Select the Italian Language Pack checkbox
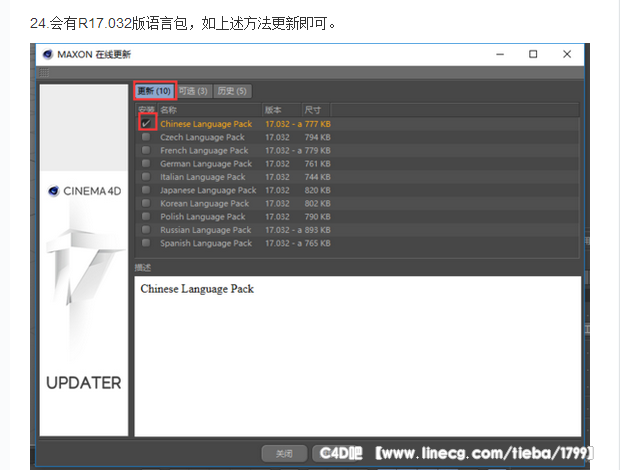Viewport: 620px width, 470px height. (146, 177)
